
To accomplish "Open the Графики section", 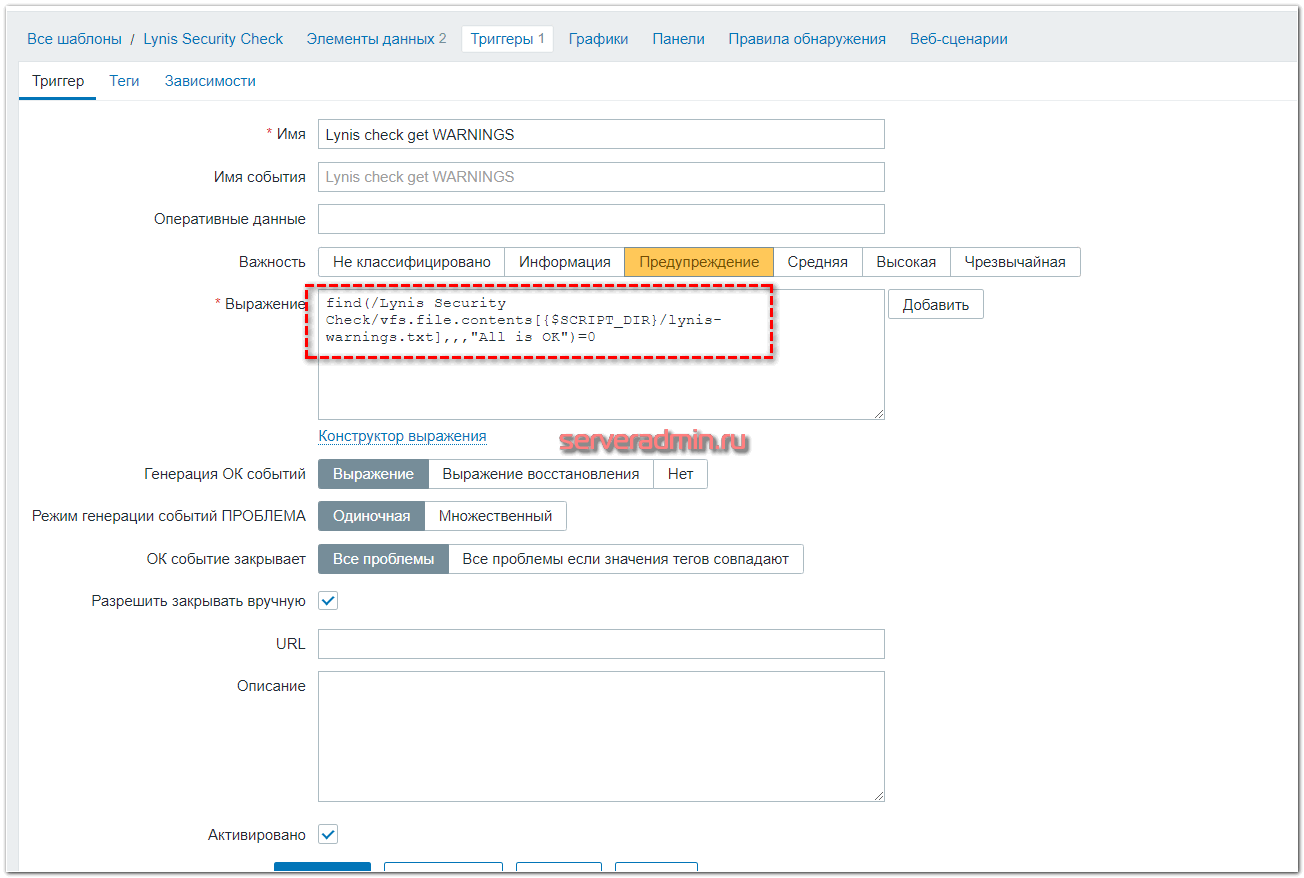I will coord(598,39).
